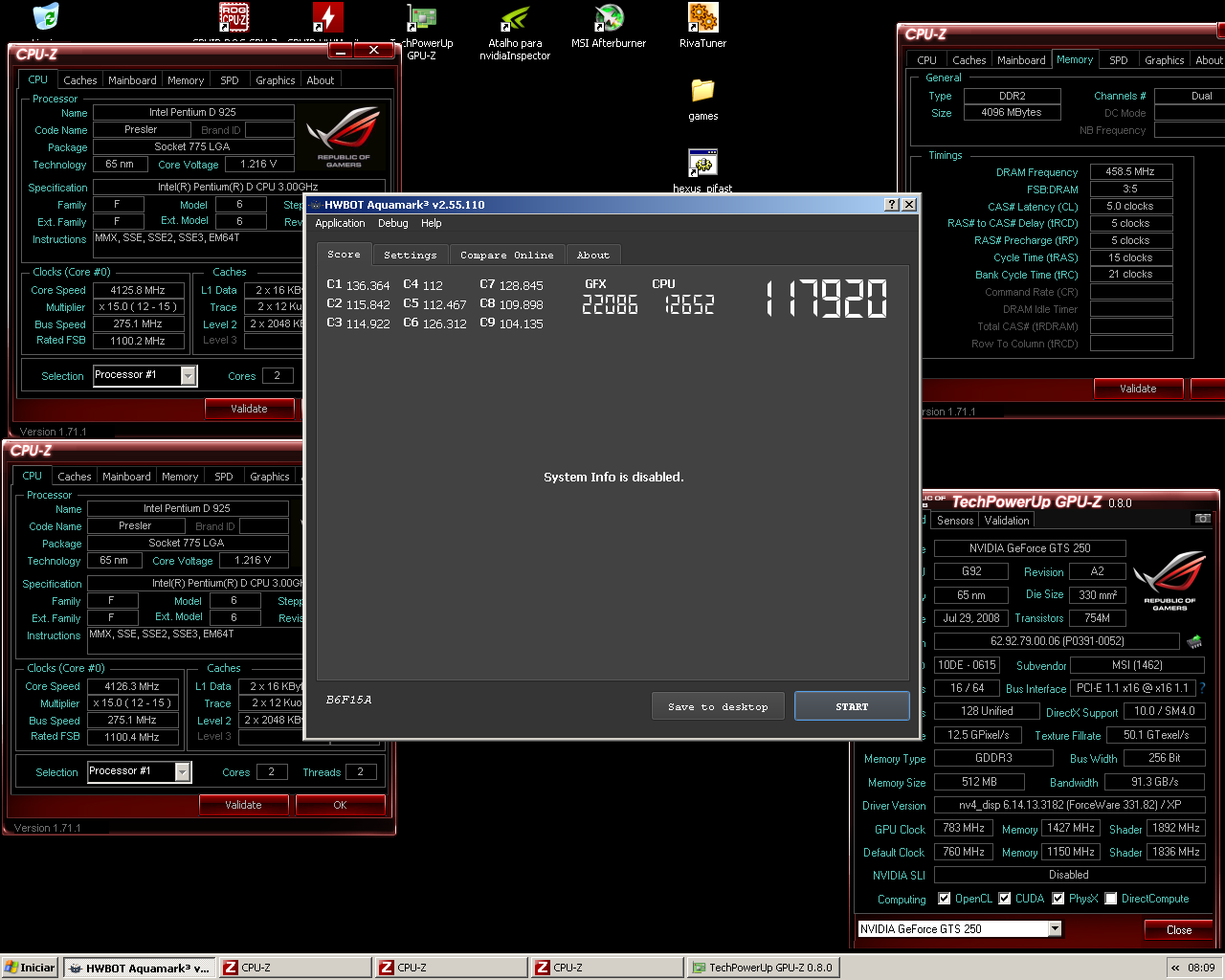Open Processor #1 dropdown in bottom CPU-Z

click(183, 771)
